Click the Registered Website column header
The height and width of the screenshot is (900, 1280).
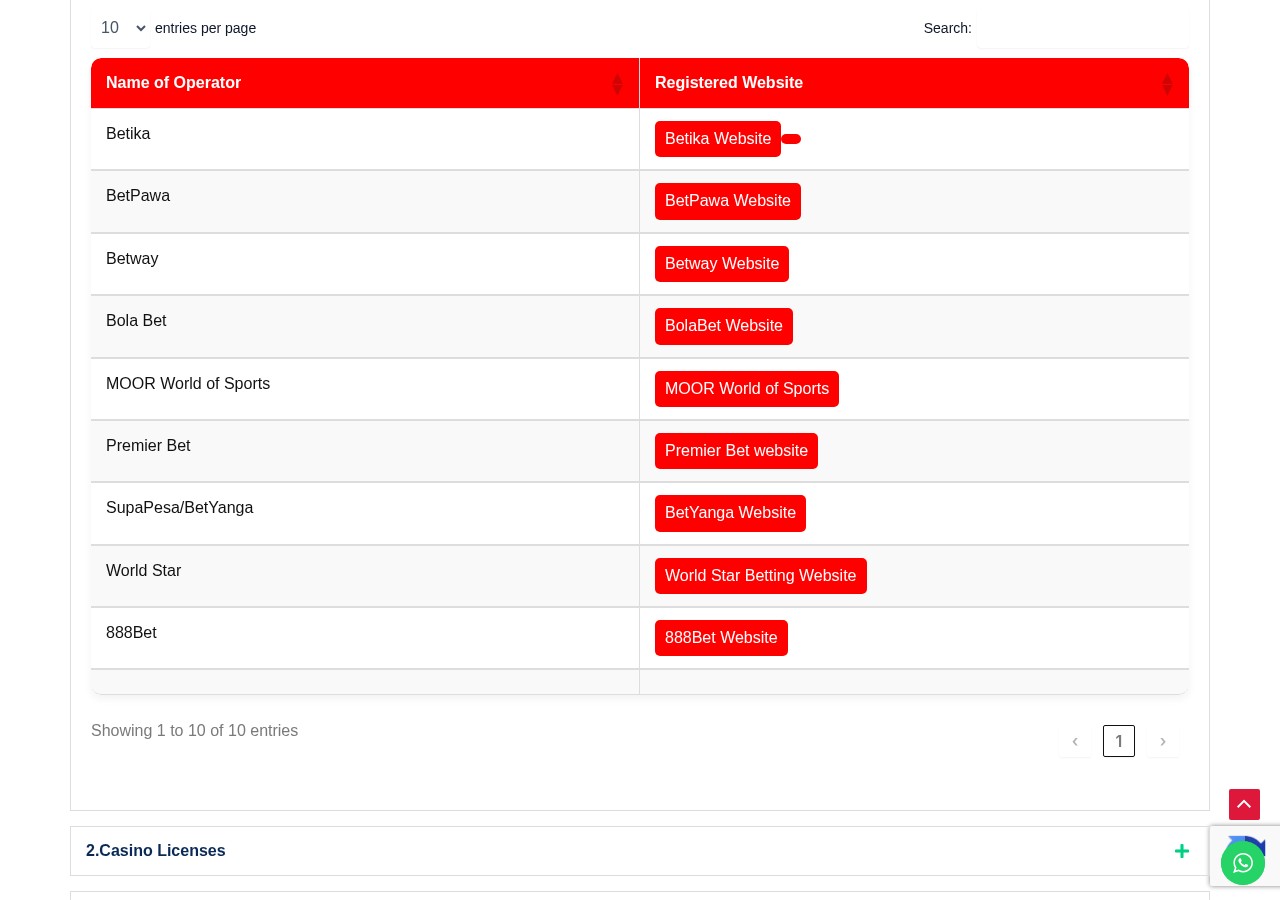pos(914,83)
